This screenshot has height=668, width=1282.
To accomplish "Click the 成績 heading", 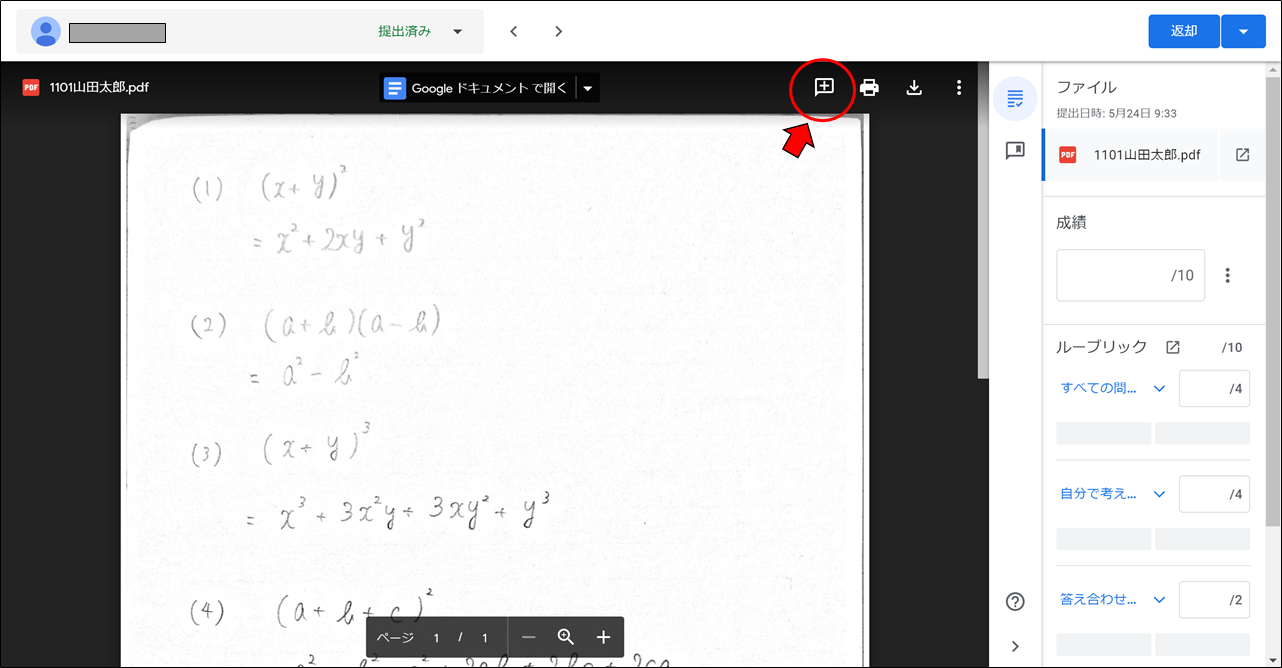I will coord(1071,222).
